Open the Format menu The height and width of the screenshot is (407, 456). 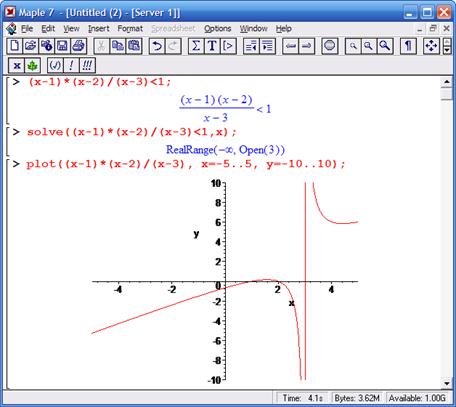[x=130, y=29]
